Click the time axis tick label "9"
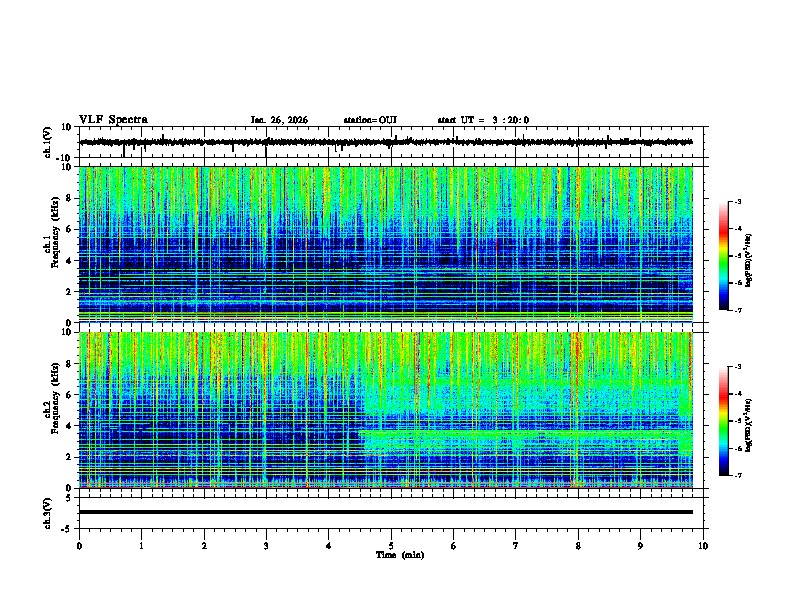792x612 pixels. (x=640, y=546)
